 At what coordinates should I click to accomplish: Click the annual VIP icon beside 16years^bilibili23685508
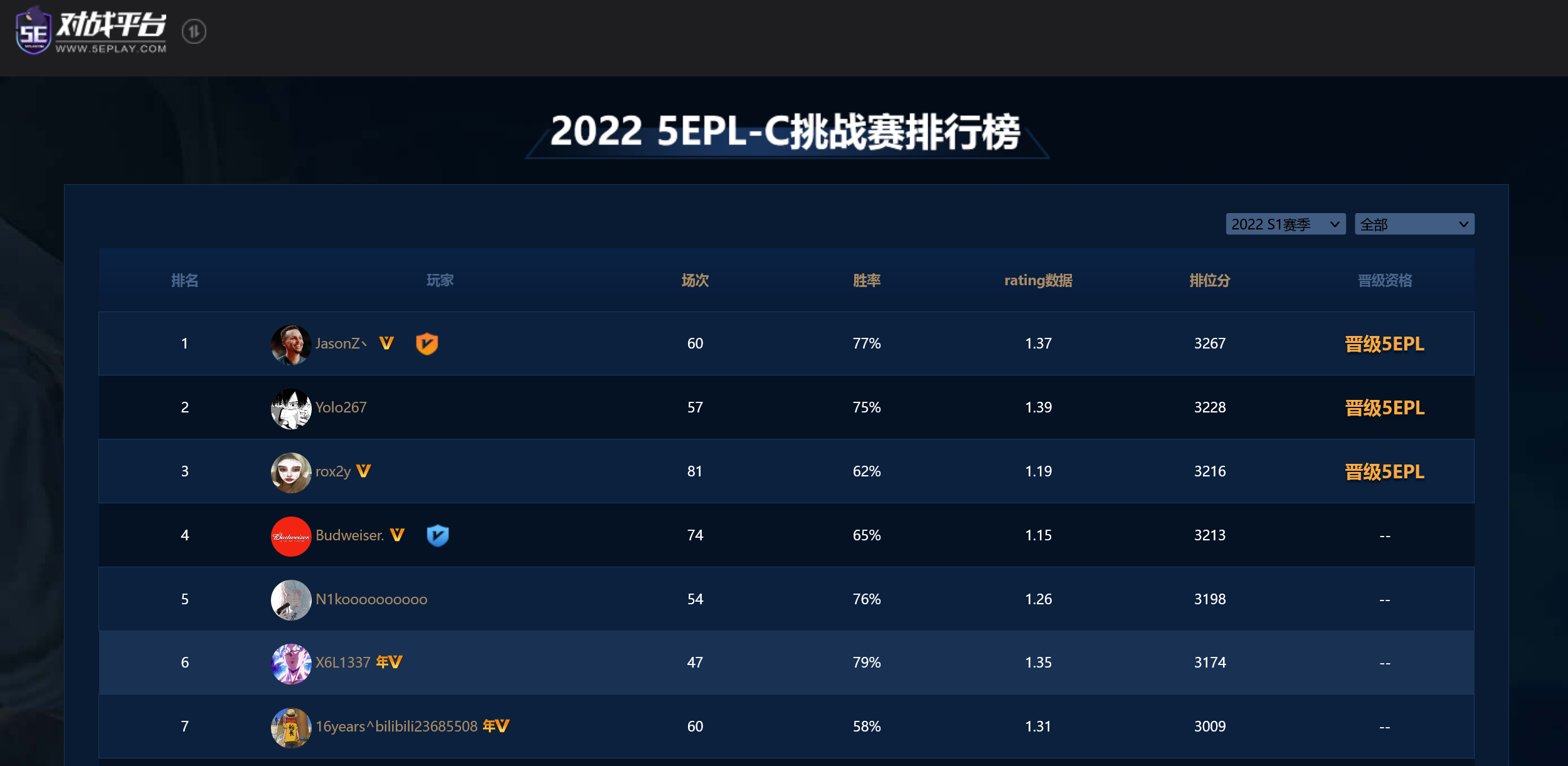coord(496,726)
